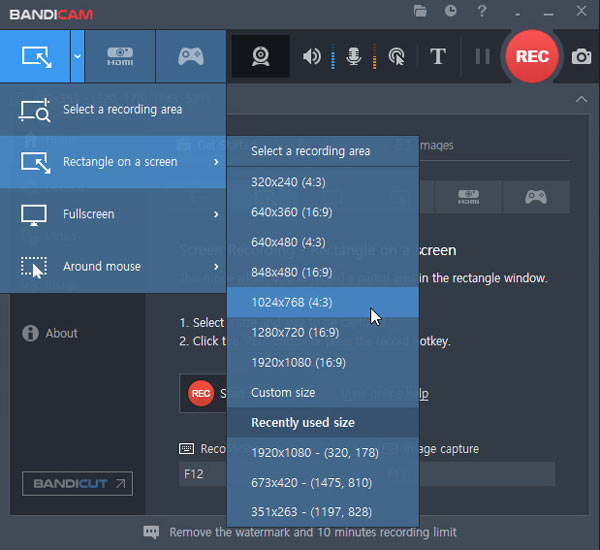Click the Around mouse dotted-rectangle icon
The height and width of the screenshot is (550, 600).
[34, 267]
